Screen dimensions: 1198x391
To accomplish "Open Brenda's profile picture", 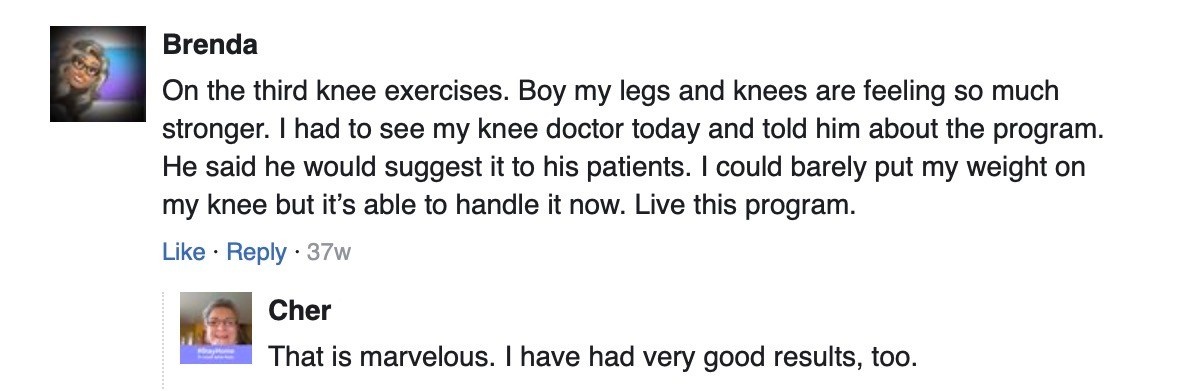I will click(98, 74).
